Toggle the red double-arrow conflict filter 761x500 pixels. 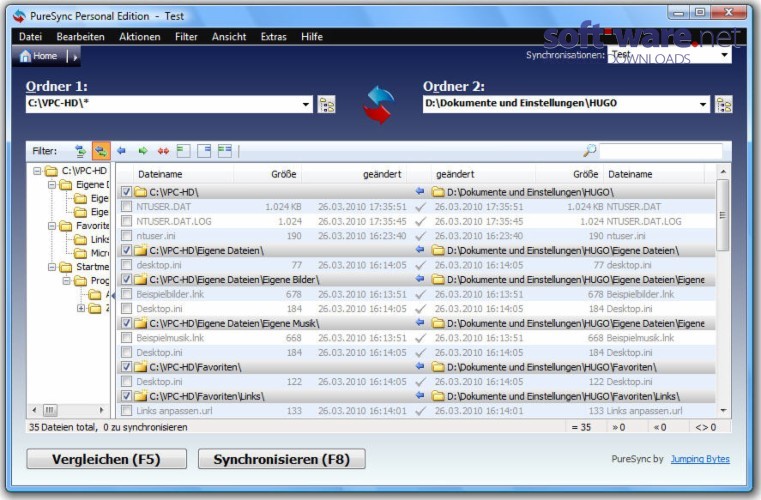point(164,151)
